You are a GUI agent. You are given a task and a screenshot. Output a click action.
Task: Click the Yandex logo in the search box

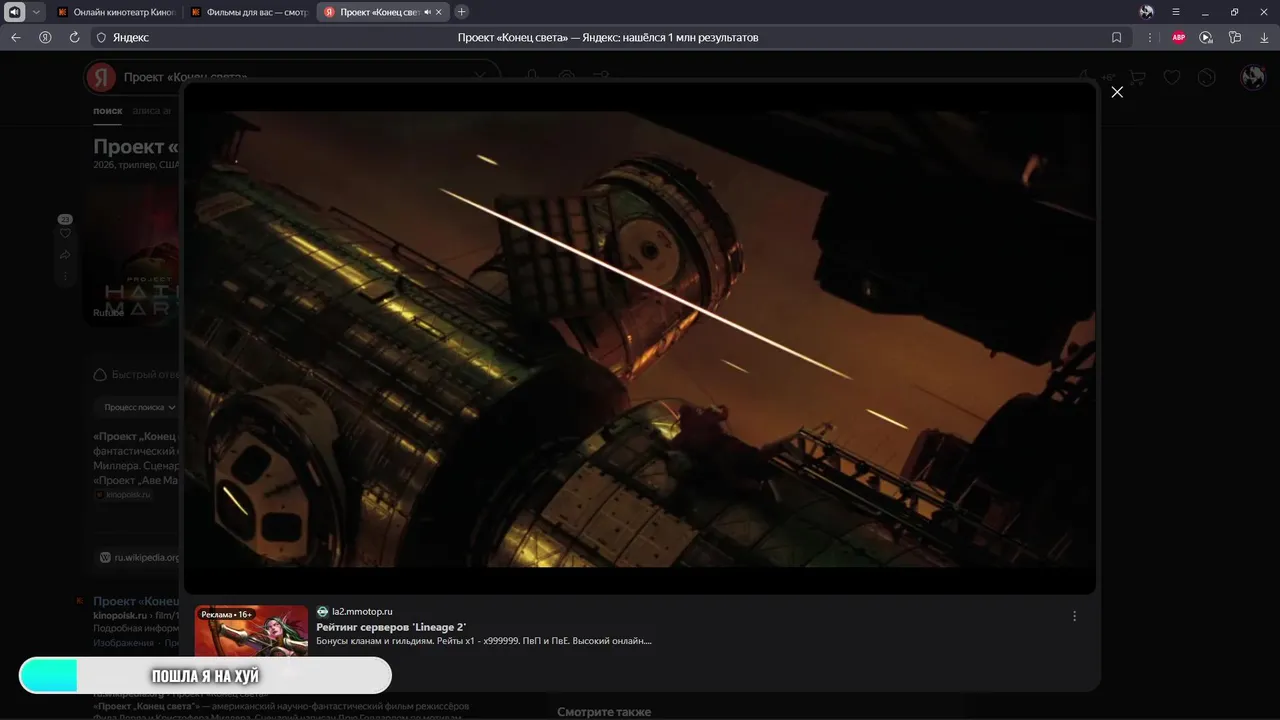100,77
